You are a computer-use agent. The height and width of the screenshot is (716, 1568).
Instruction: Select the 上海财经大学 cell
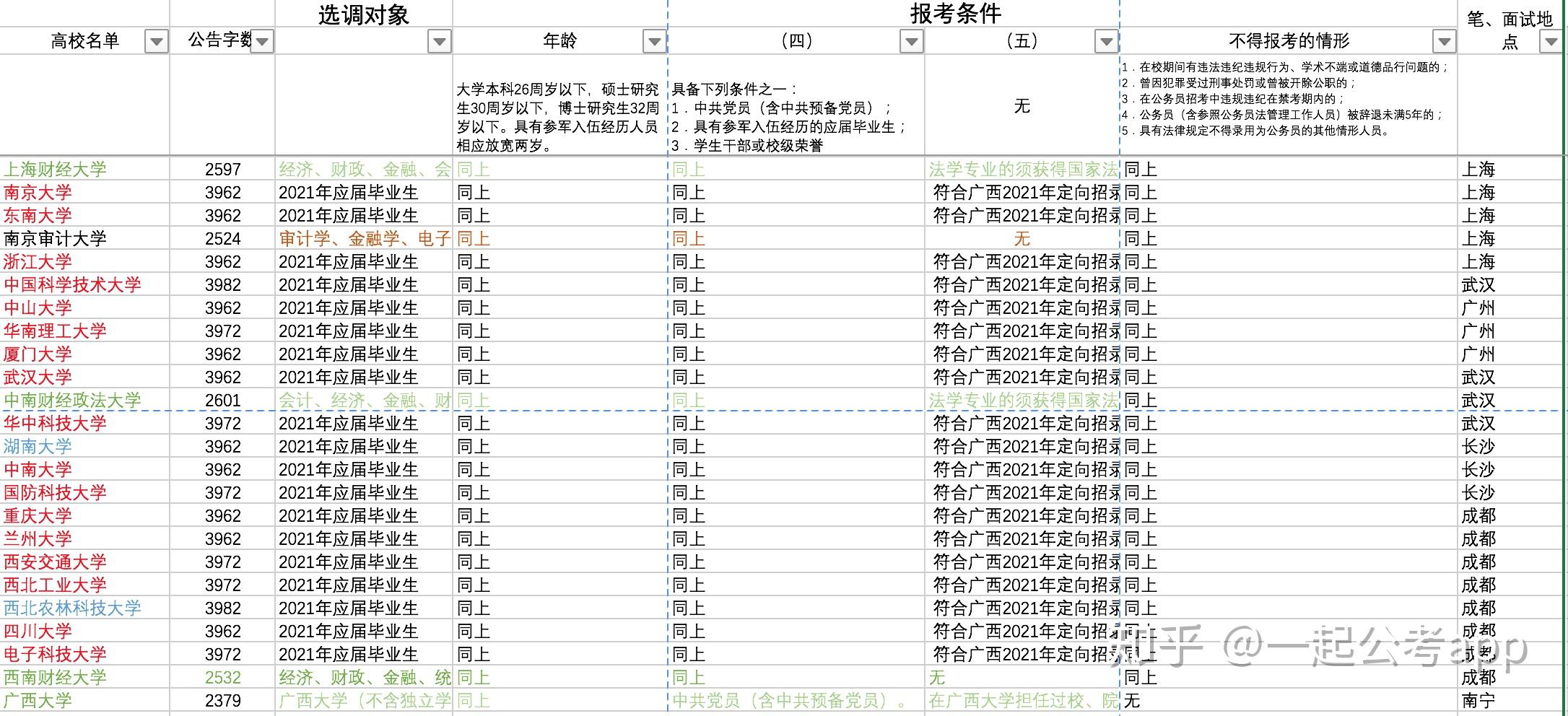[85, 170]
